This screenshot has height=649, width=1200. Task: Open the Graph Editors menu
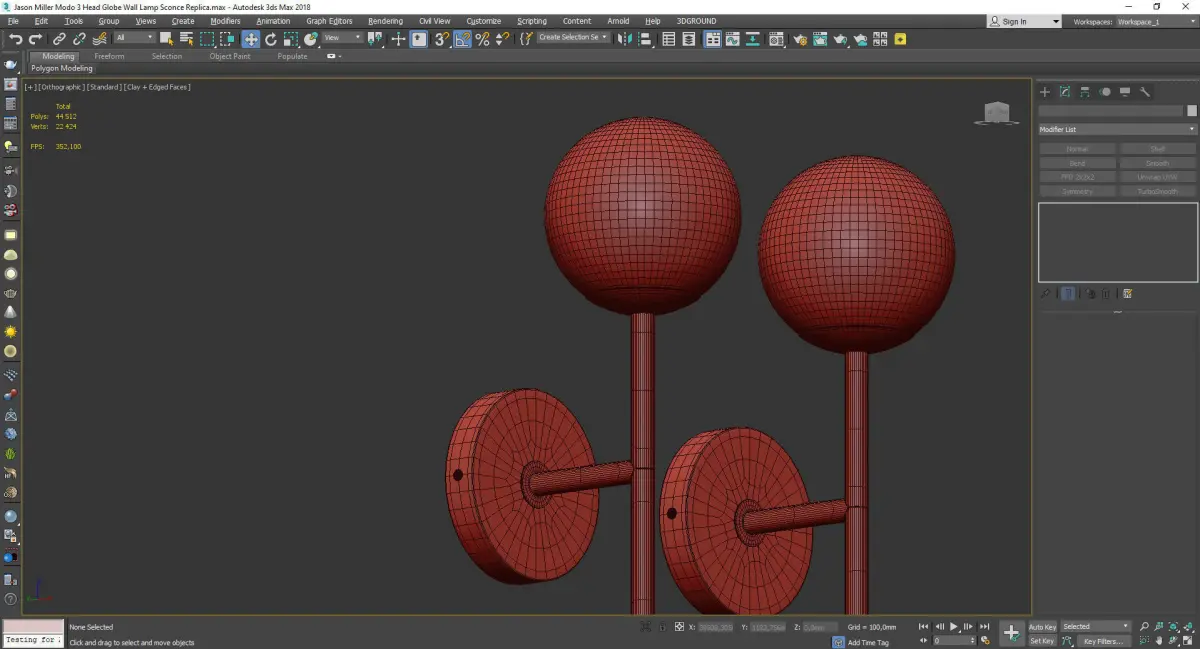coord(329,21)
